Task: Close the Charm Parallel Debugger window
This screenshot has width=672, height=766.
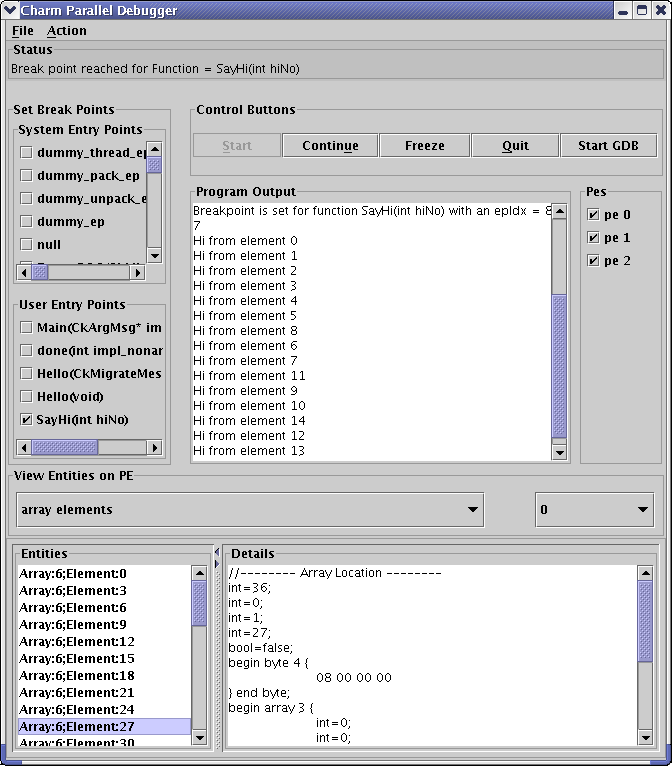Action: [x=661, y=10]
